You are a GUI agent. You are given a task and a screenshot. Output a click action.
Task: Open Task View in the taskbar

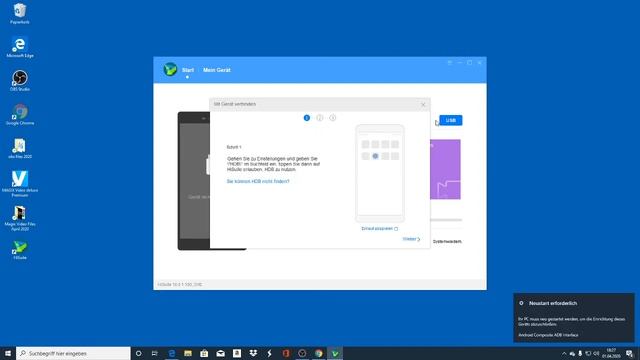point(155,353)
